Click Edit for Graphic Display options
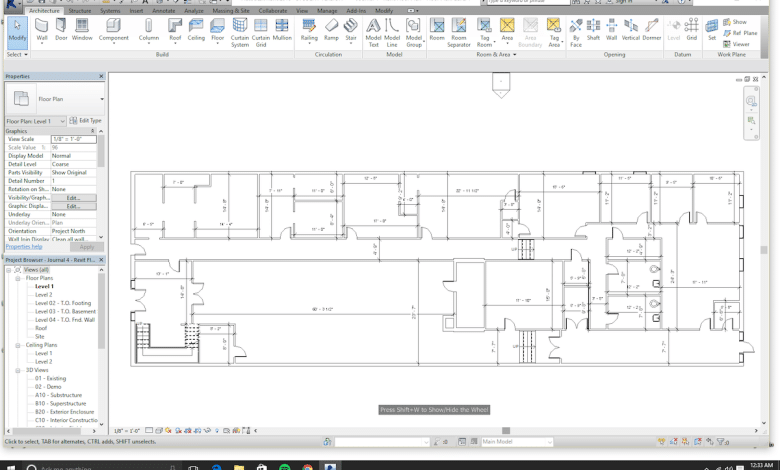This screenshot has width=780, height=470. click(74, 206)
